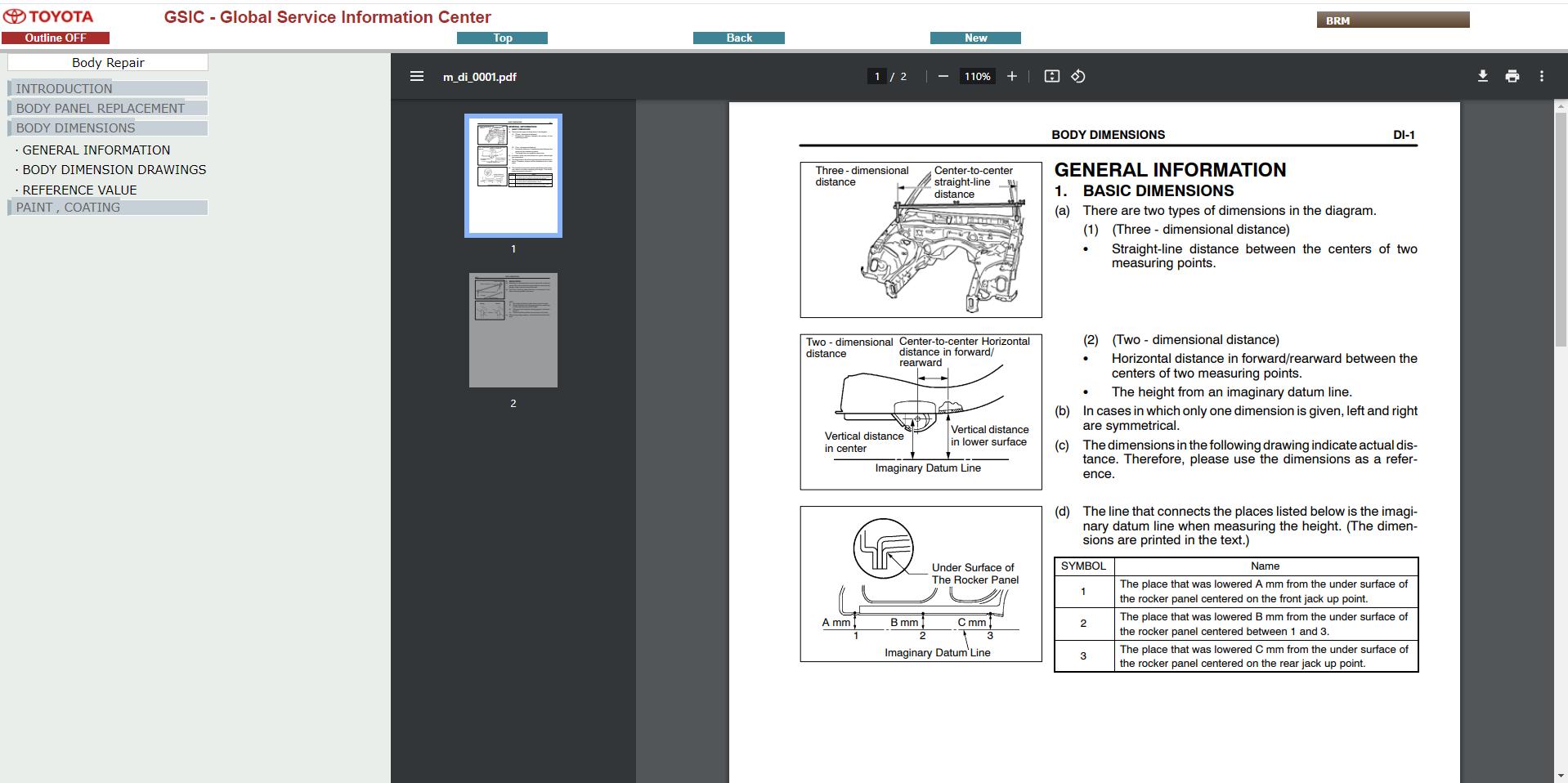Click the GENERAL INFORMATION heading in document
Viewport: 1568px width, 783px height.
point(1170,170)
